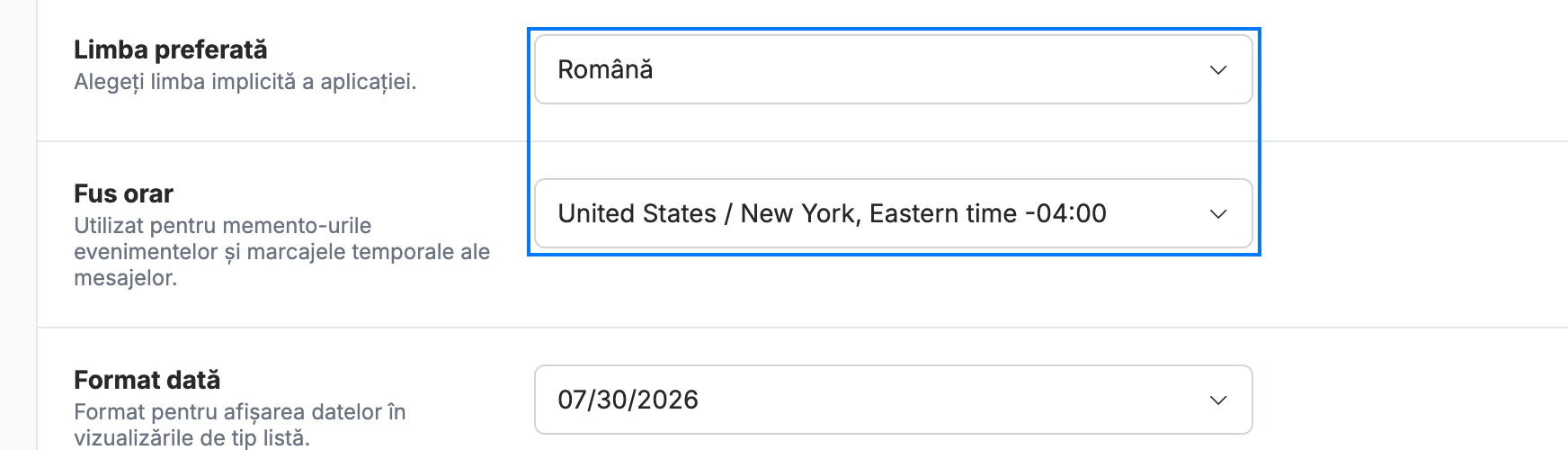Click the Română value text

click(605, 69)
